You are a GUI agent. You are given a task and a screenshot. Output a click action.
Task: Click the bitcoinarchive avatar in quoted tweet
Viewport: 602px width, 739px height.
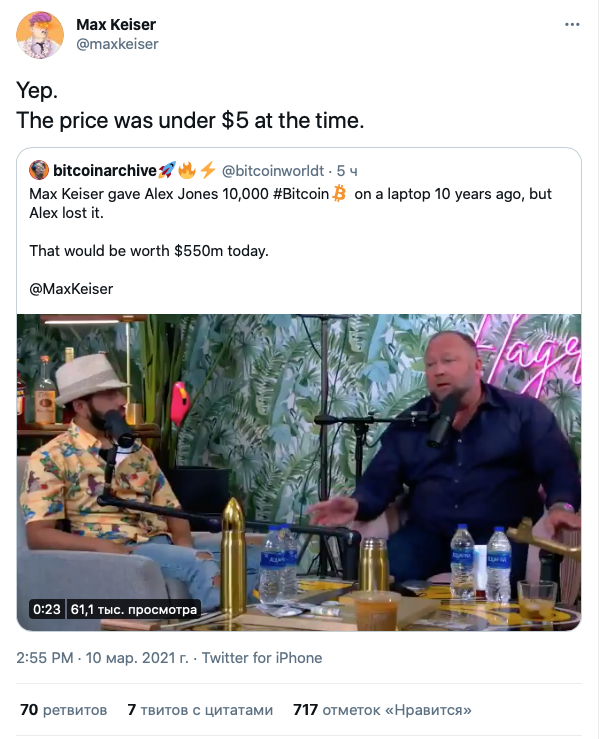[x=39, y=170]
